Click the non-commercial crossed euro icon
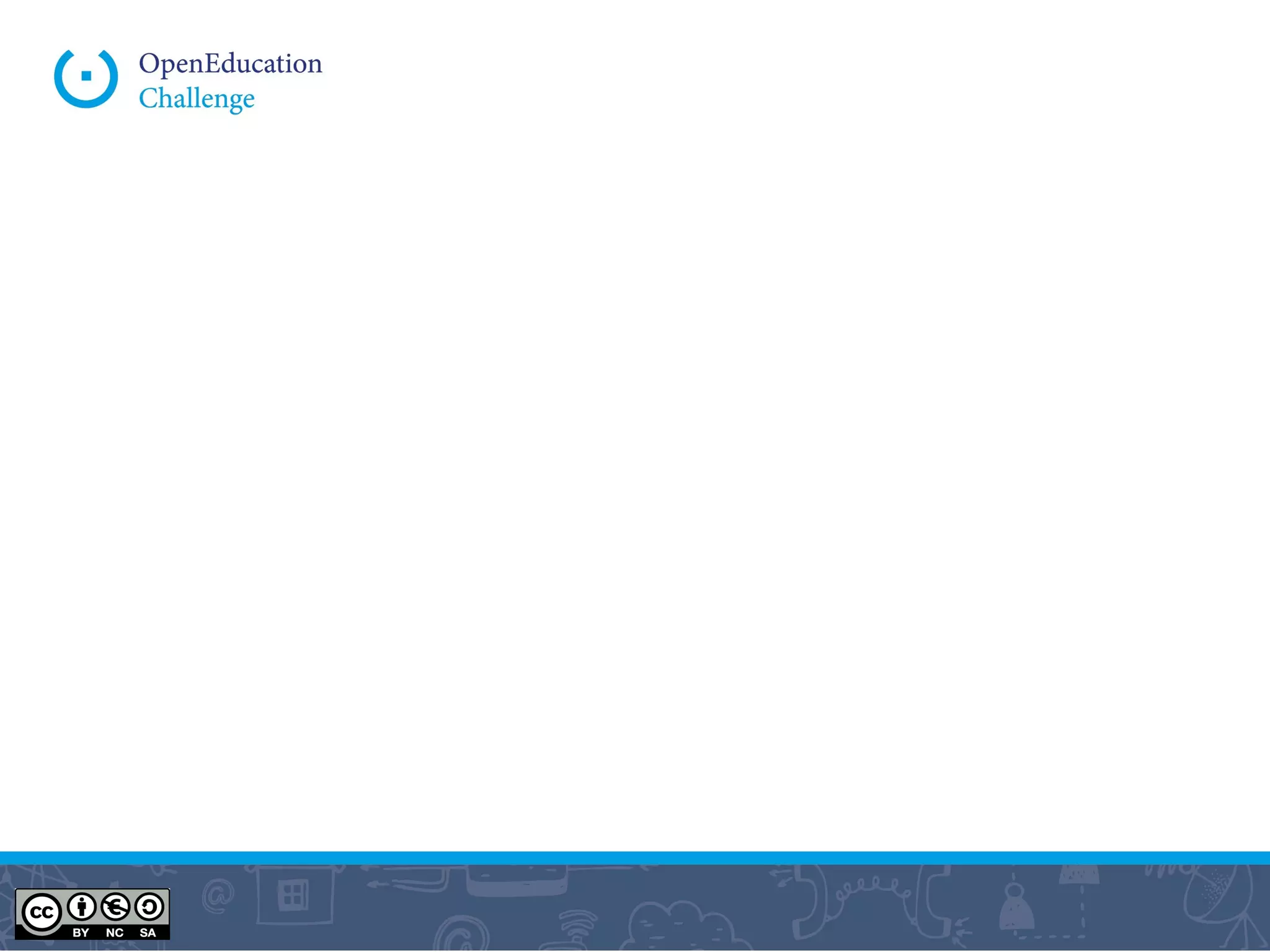The width and height of the screenshot is (1270, 952). 115,907
